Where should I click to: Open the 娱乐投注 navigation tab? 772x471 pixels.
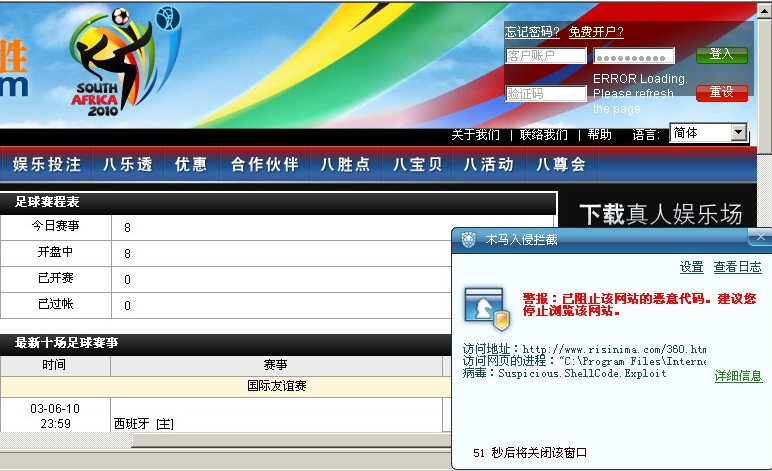point(47,165)
